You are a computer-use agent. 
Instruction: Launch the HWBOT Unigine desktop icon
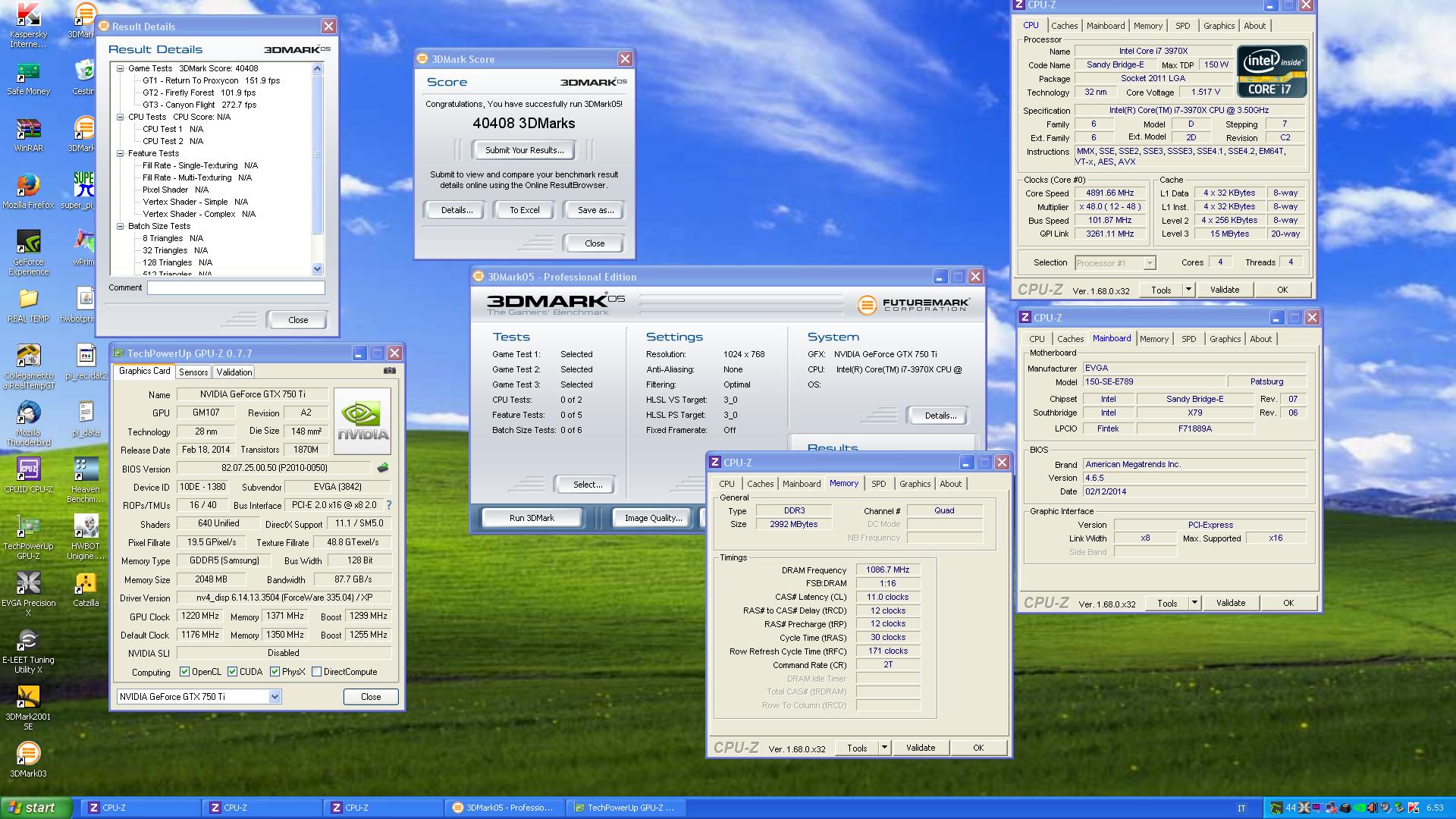tap(86, 538)
